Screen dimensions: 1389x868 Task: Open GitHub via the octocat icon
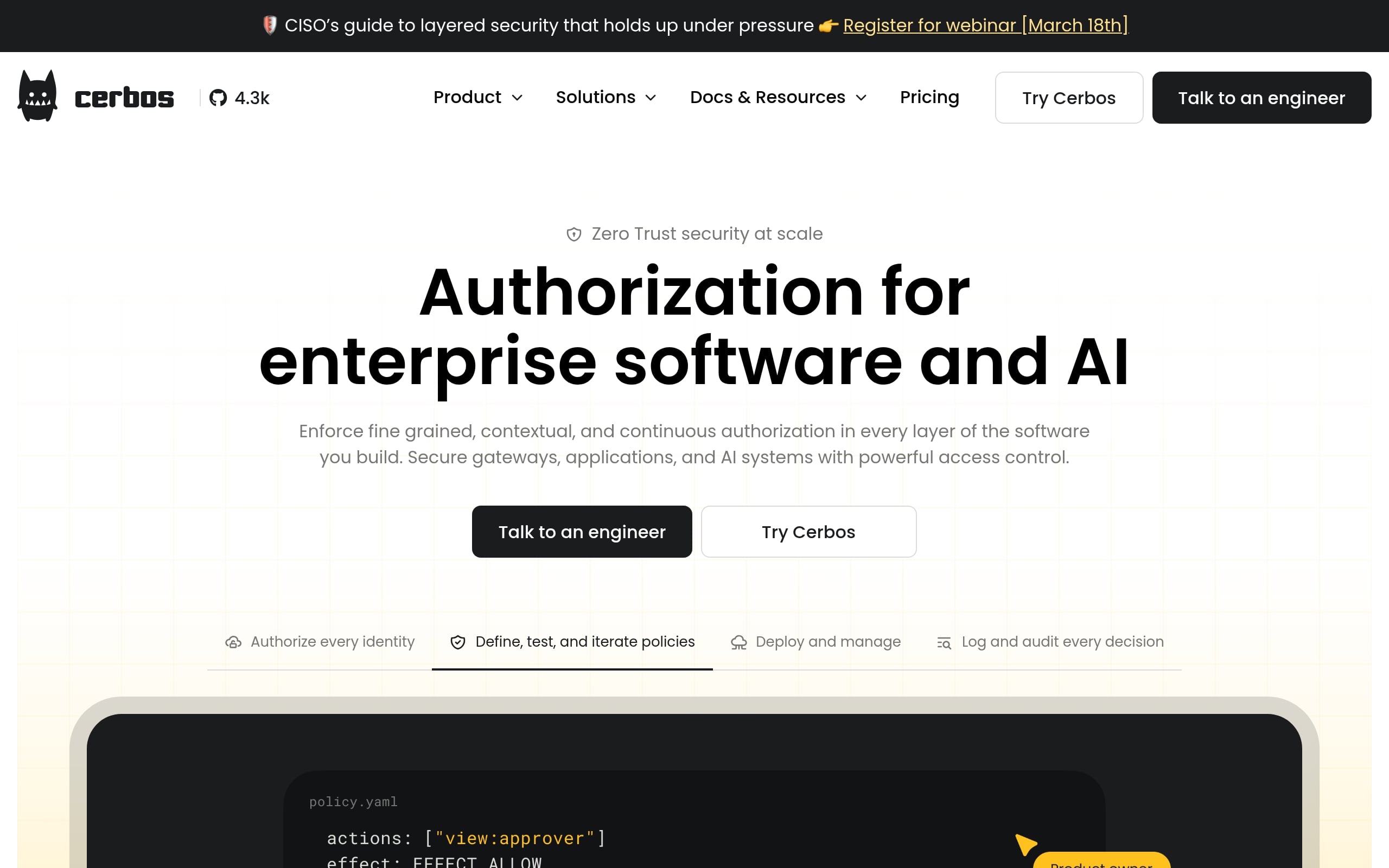click(218, 98)
